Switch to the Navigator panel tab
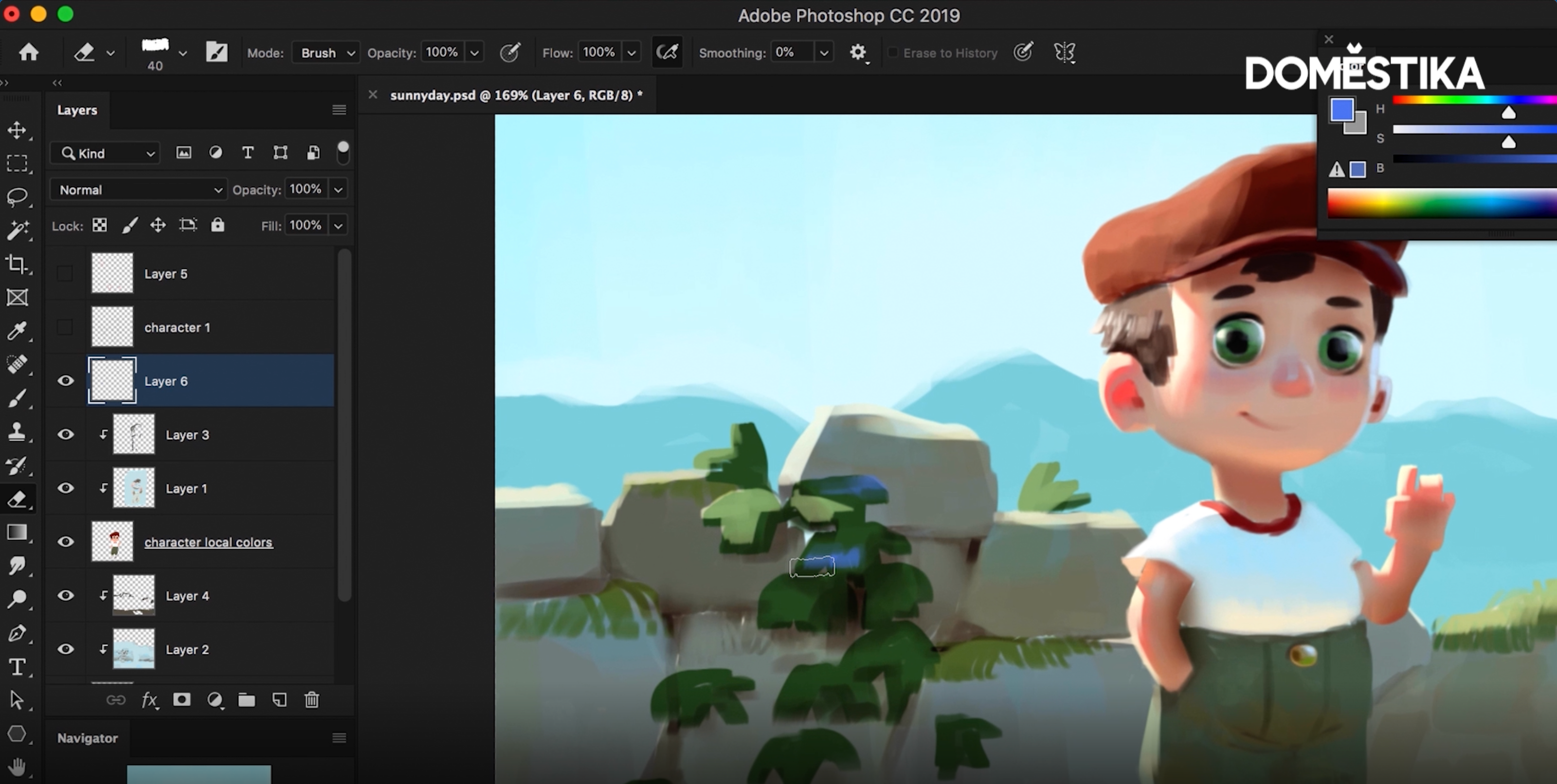Image resolution: width=1557 pixels, height=784 pixels. coord(87,738)
